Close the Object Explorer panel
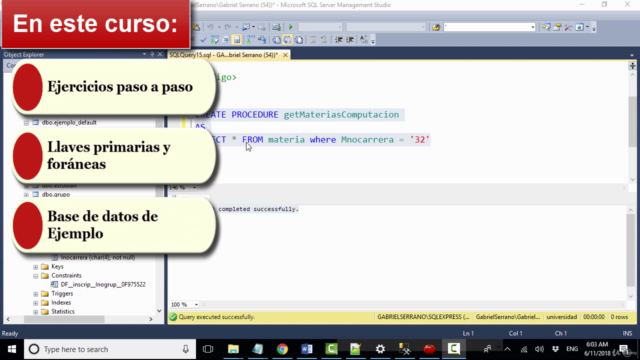This screenshot has width=640, height=360. 160,54
